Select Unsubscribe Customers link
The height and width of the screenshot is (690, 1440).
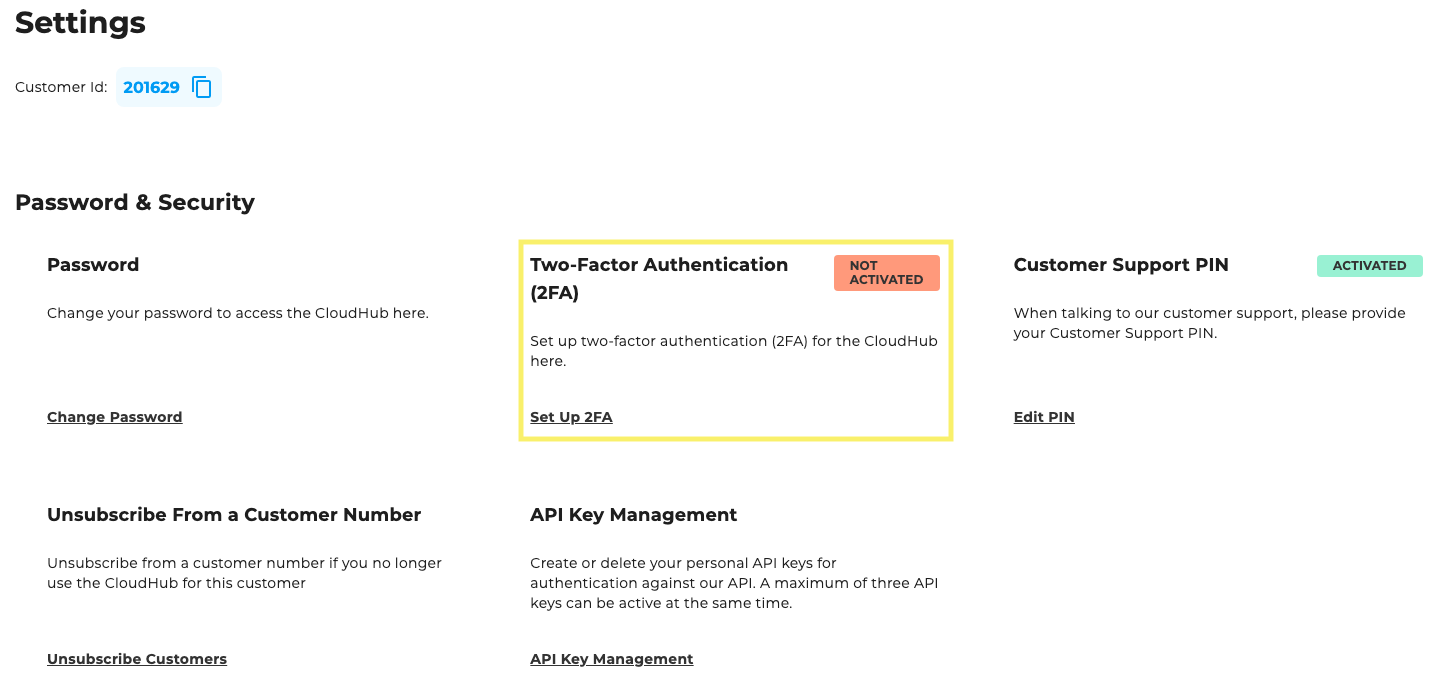click(136, 659)
